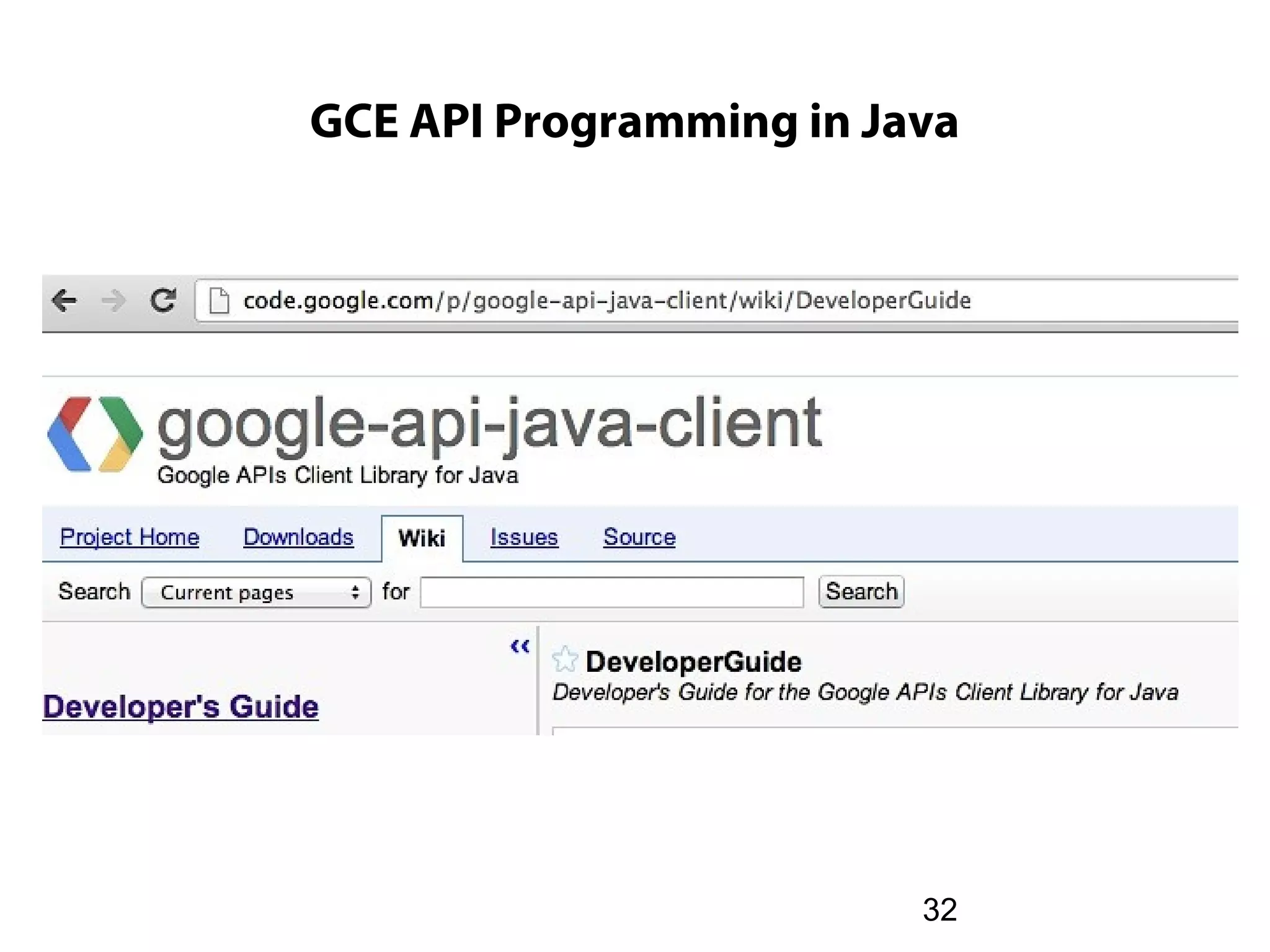Click the slide number 32
Screen dimensions: 1270x952
tap(939, 910)
